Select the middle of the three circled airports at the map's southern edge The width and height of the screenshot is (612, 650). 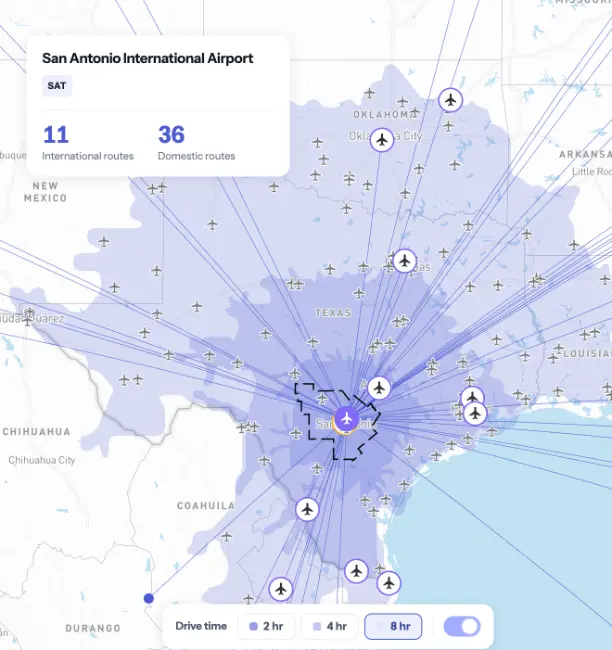[x=356, y=571]
